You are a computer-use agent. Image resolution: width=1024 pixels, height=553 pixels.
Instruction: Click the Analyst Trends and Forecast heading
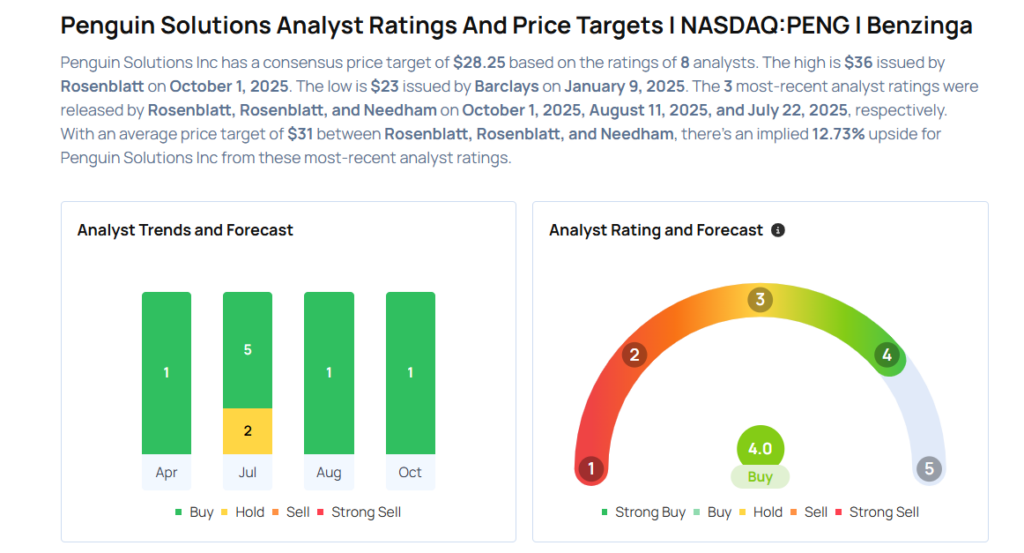tap(185, 230)
